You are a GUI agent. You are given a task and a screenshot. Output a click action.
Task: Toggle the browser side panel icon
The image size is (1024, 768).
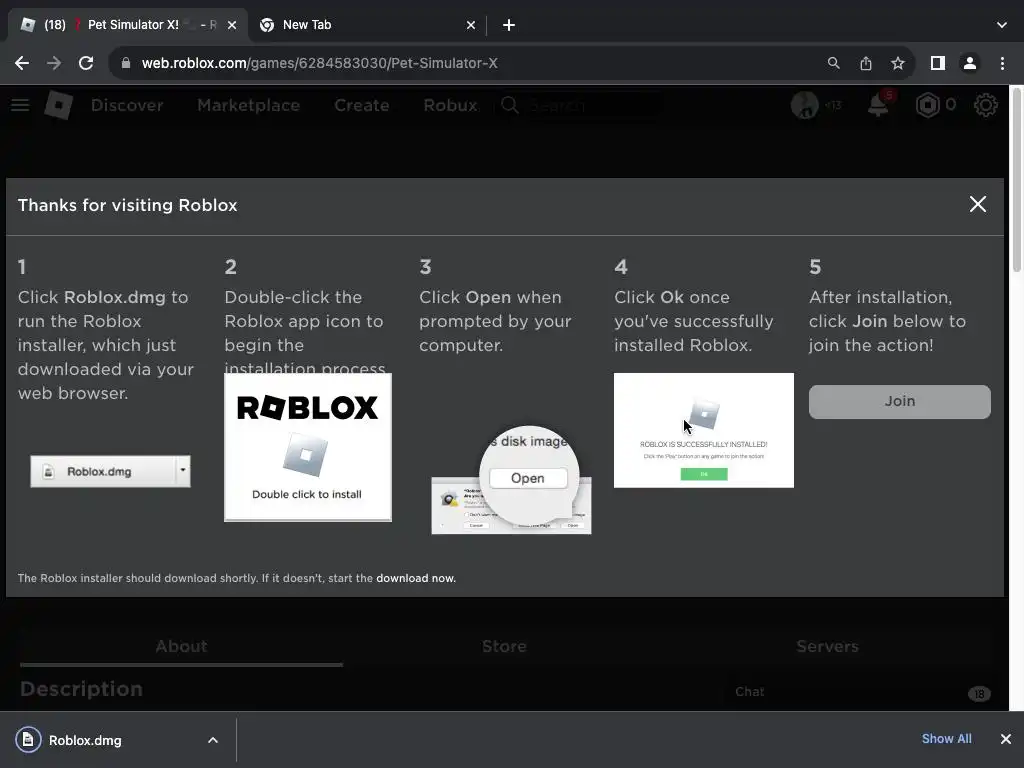click(x=937, y=63)
